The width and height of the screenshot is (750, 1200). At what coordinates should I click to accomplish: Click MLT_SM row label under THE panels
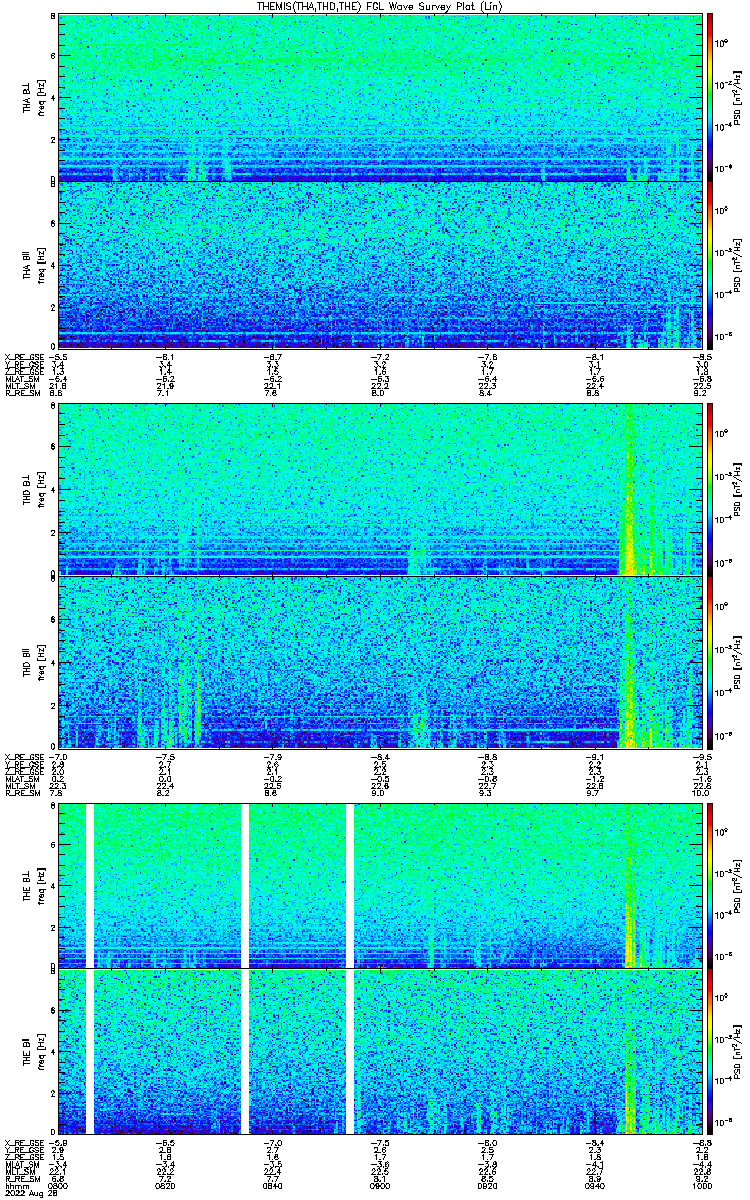click(20, 1171)
